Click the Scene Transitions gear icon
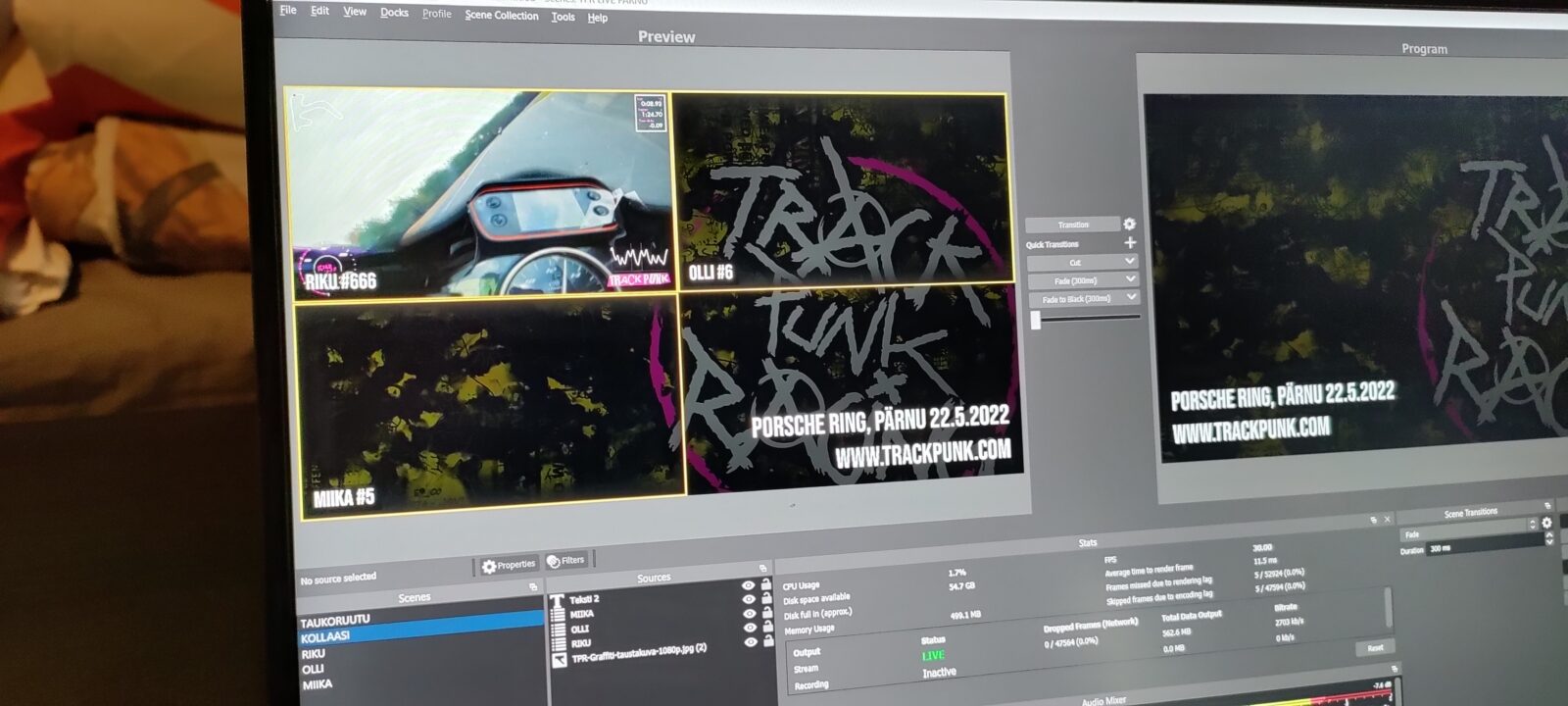Image resolution: width=1568 pixels, height=706 pixels. tap(1547, 523)
